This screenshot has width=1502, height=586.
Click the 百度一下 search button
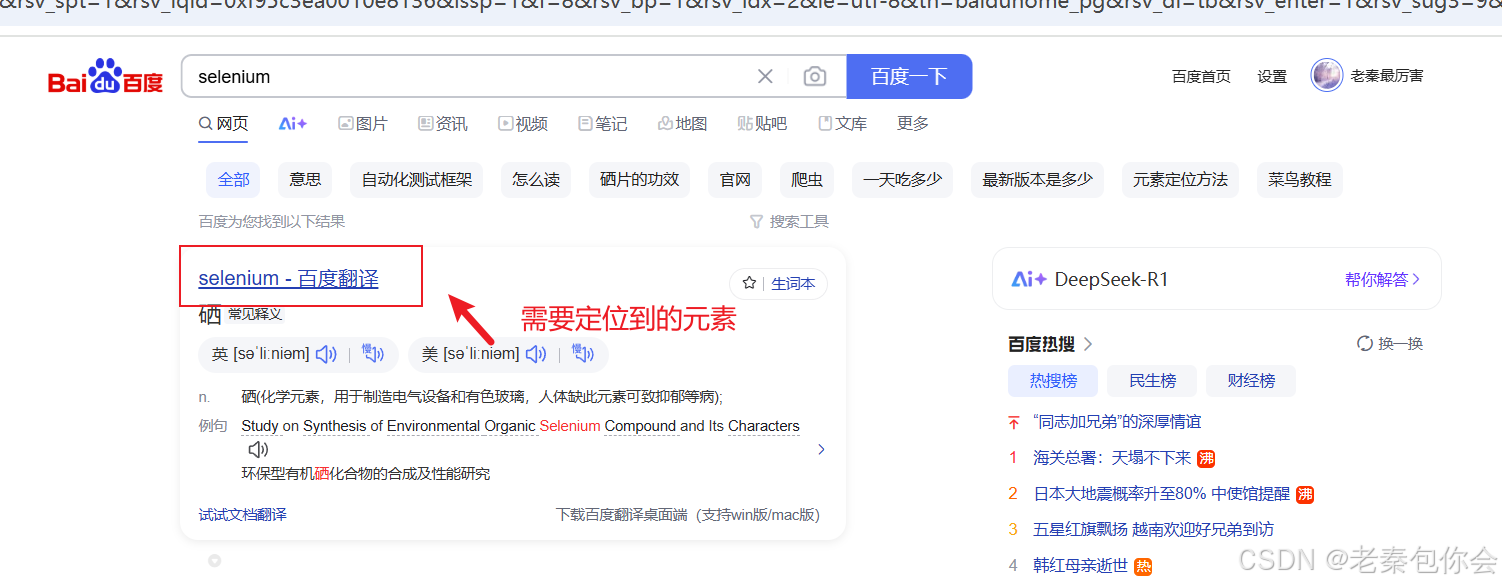tap(909, 77)
